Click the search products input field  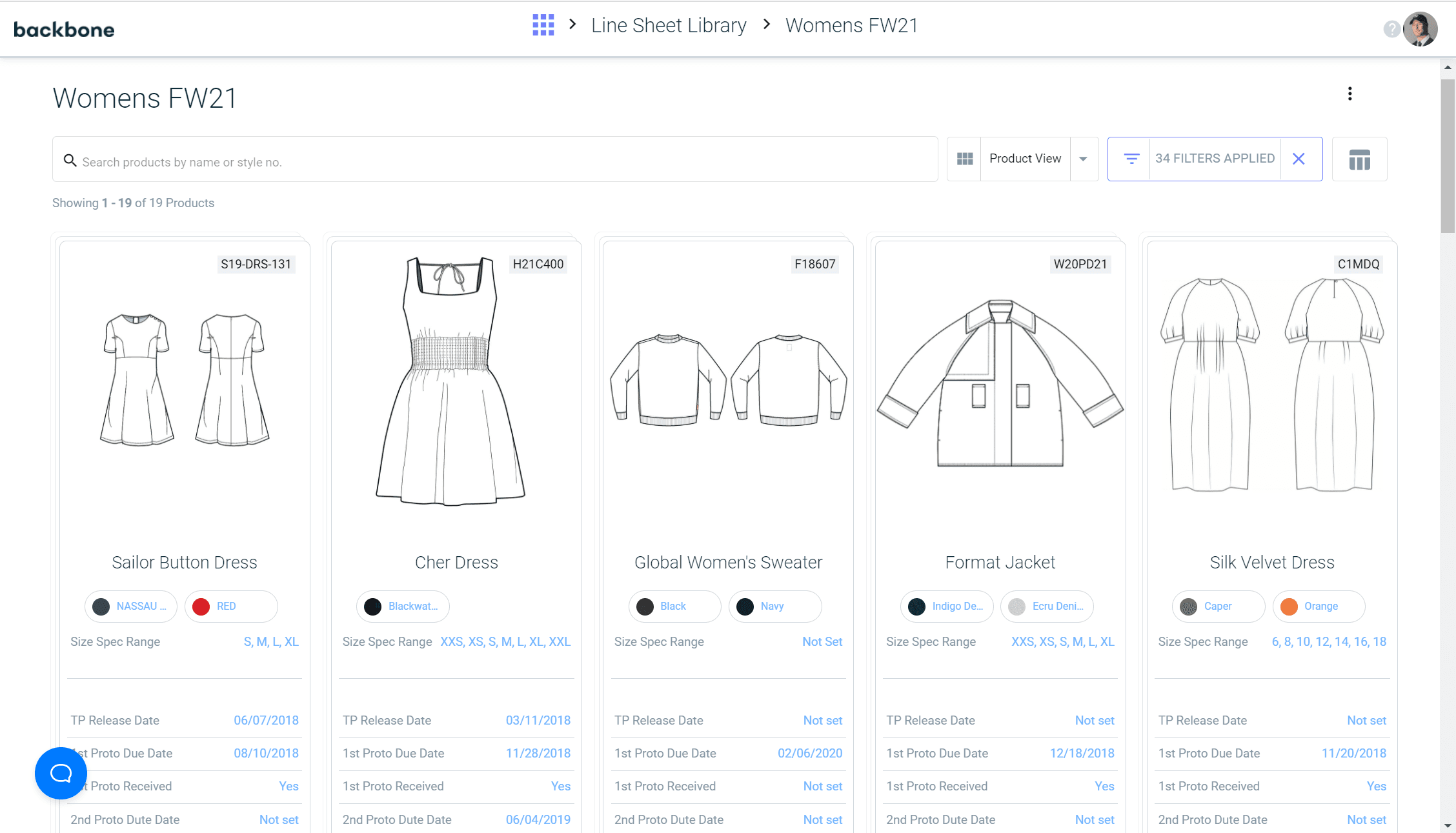[494, 162]
